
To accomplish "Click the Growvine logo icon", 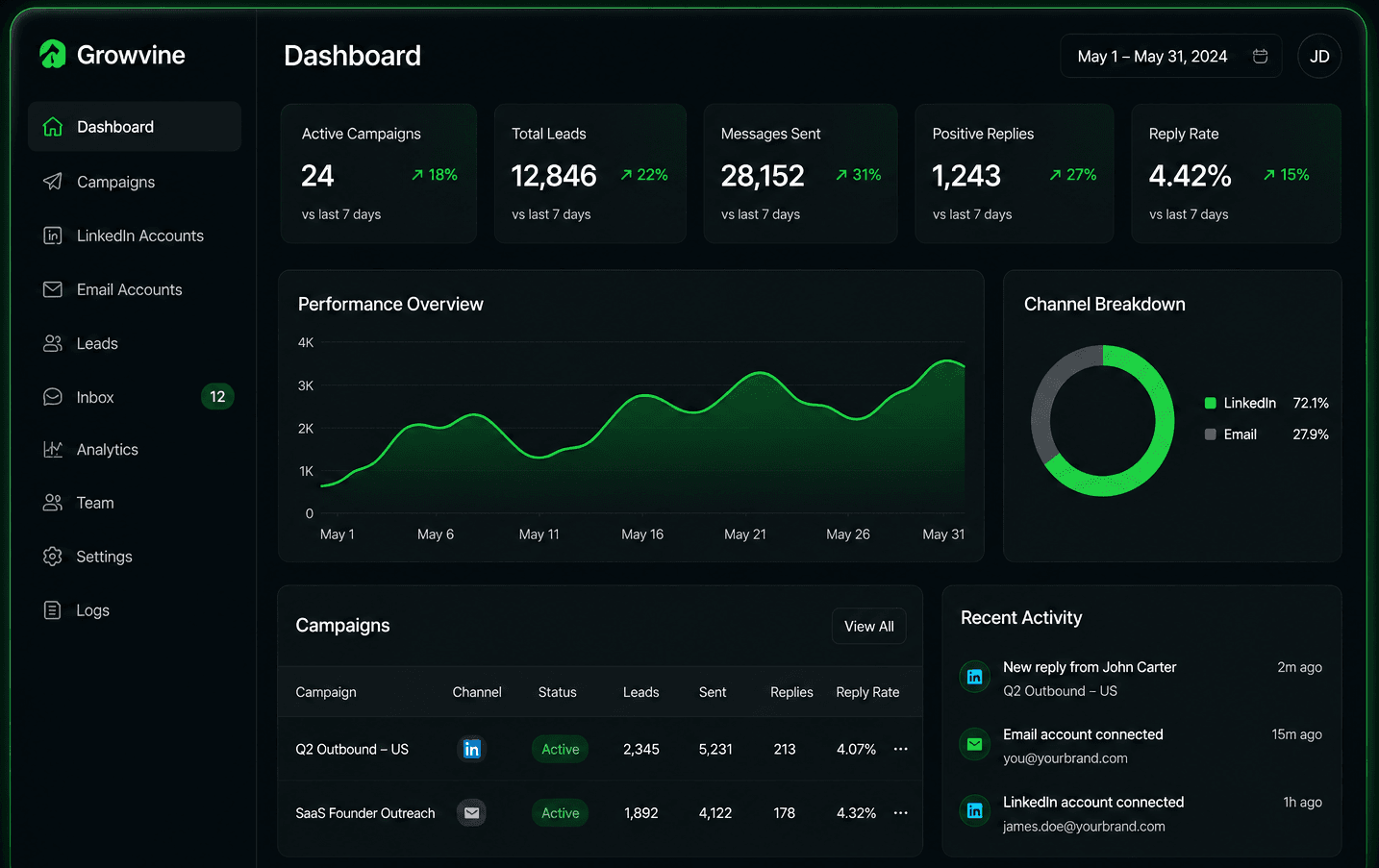I will click(x=53, y=55).
